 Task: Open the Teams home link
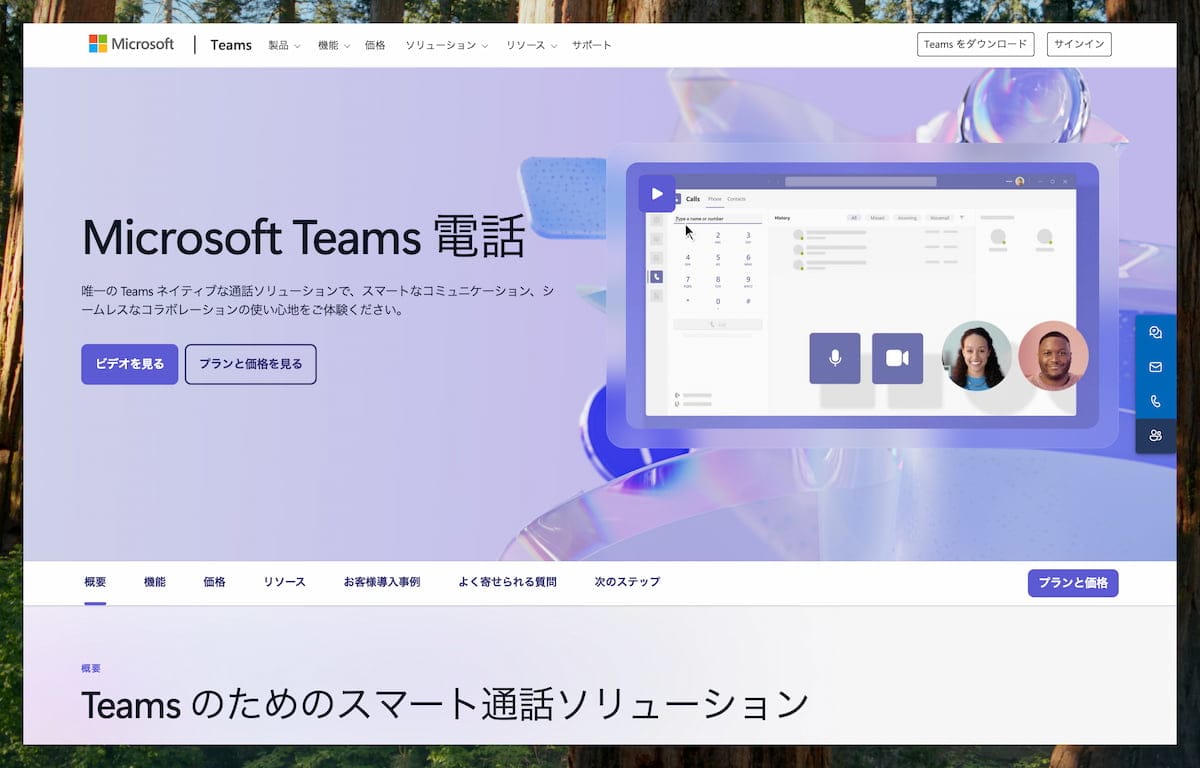(x=231, y=45)
